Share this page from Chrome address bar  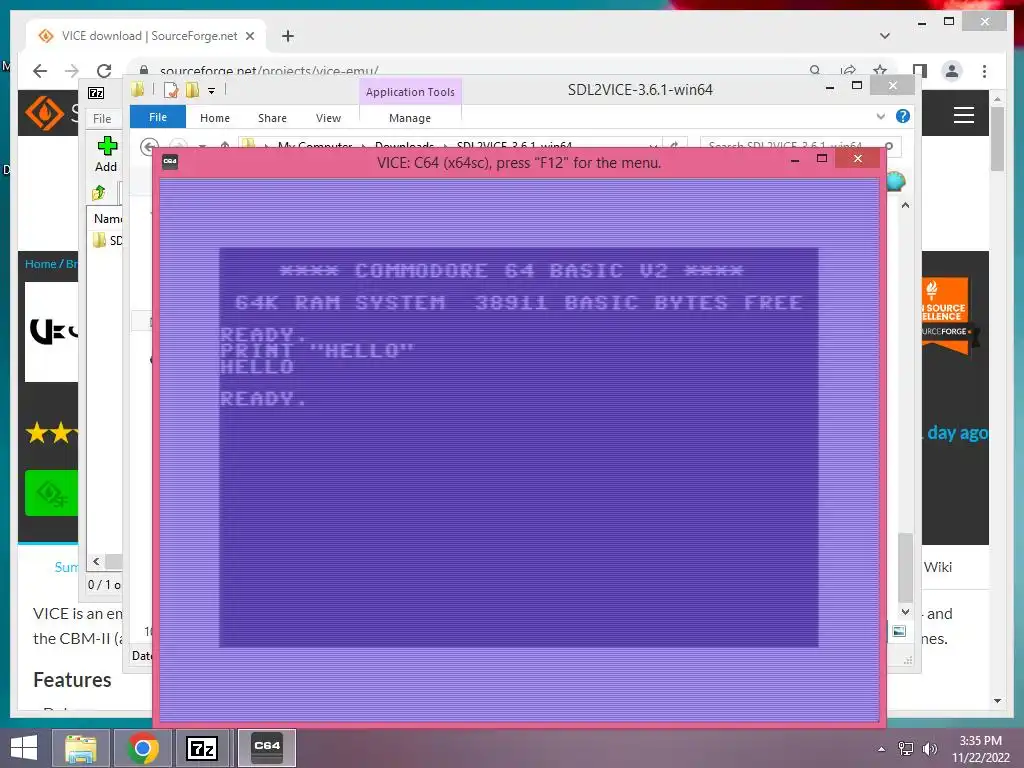(x=848, y=71)
